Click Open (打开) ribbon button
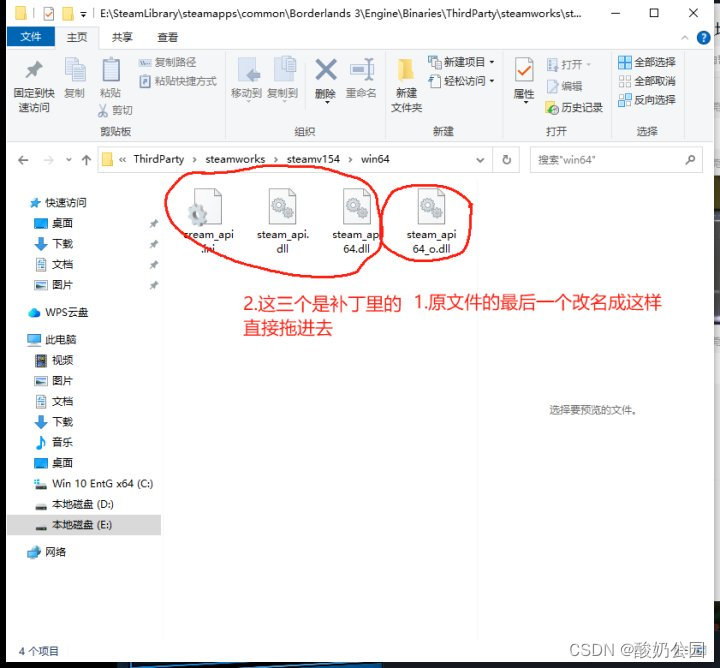This screenshot has width=720, height=668. [568, 65]
